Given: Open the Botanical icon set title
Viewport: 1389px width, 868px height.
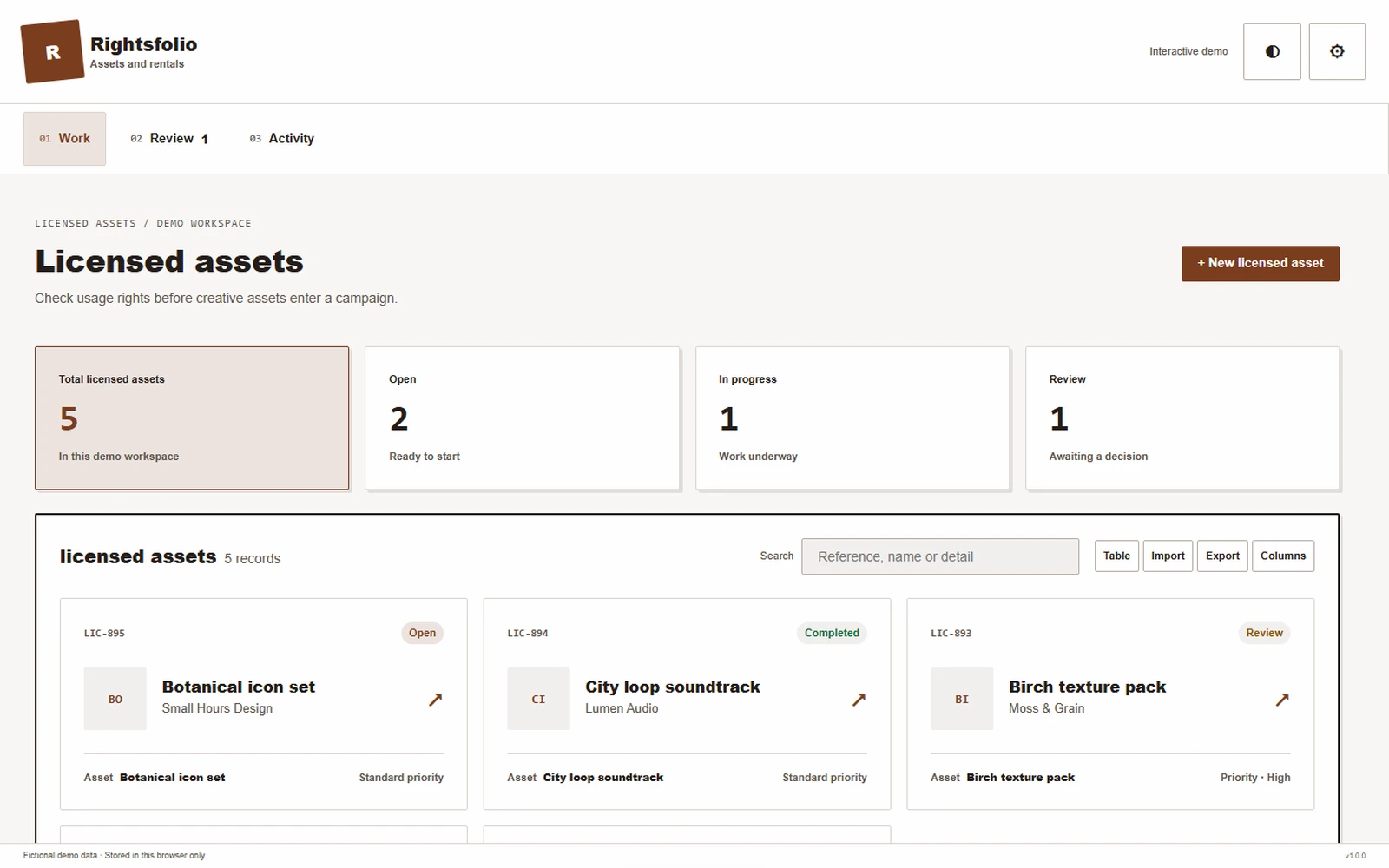Looking at the screenshot, I should [x=238, y=687].
